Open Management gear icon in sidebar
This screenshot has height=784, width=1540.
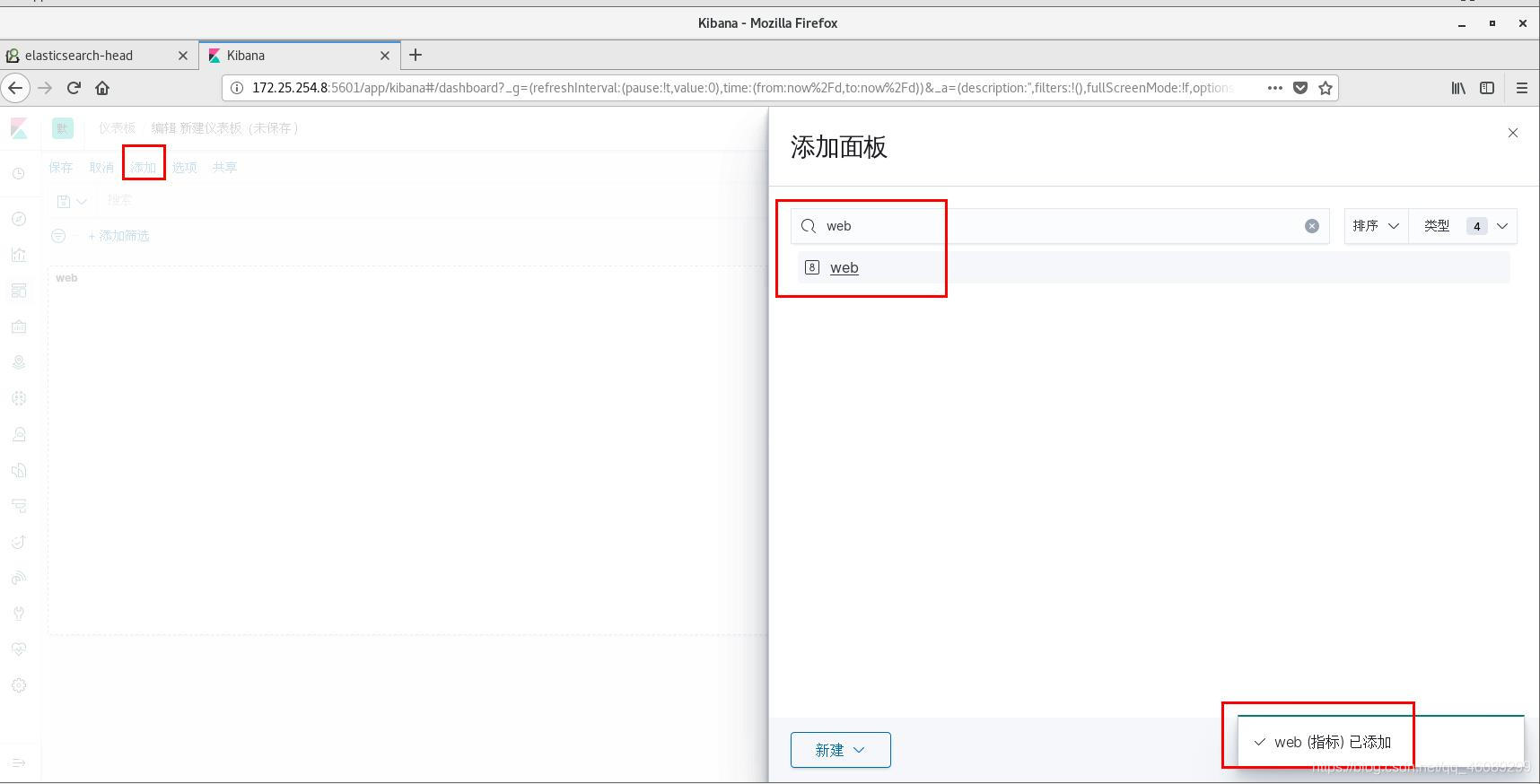[19, 685]
